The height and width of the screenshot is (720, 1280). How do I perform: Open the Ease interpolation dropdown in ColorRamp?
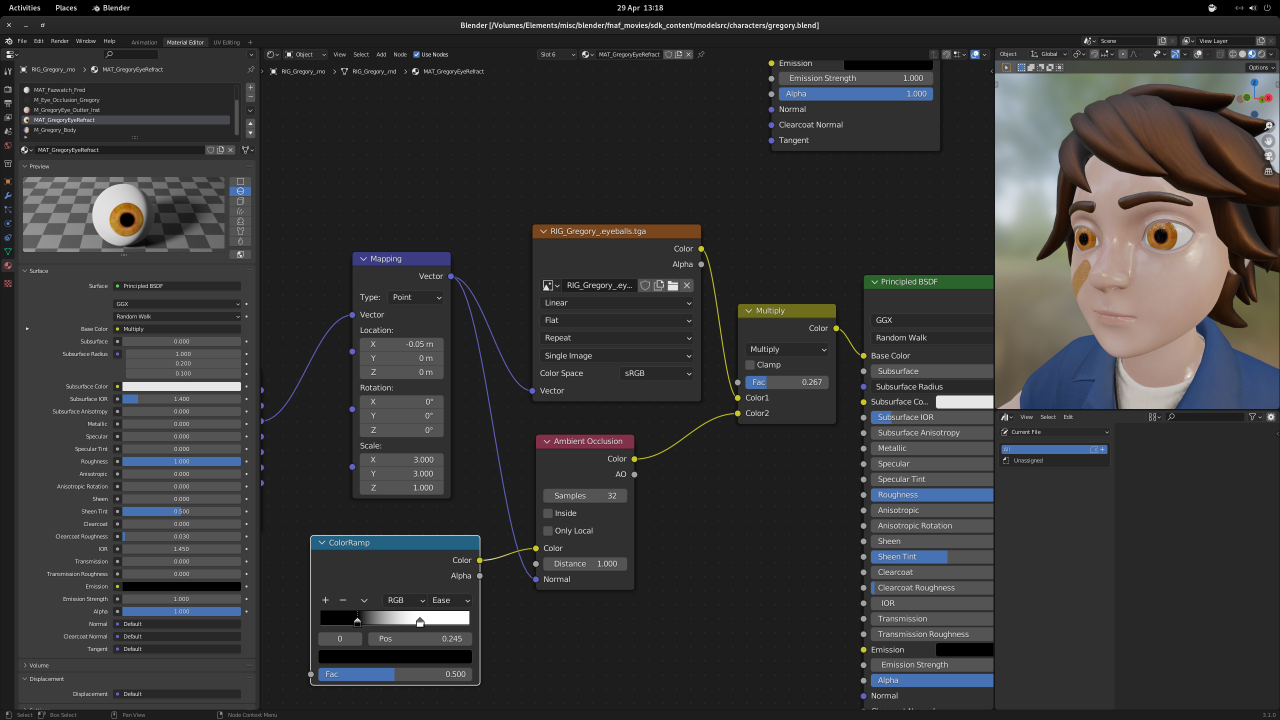pyautogui.click(x=450, y=600)
